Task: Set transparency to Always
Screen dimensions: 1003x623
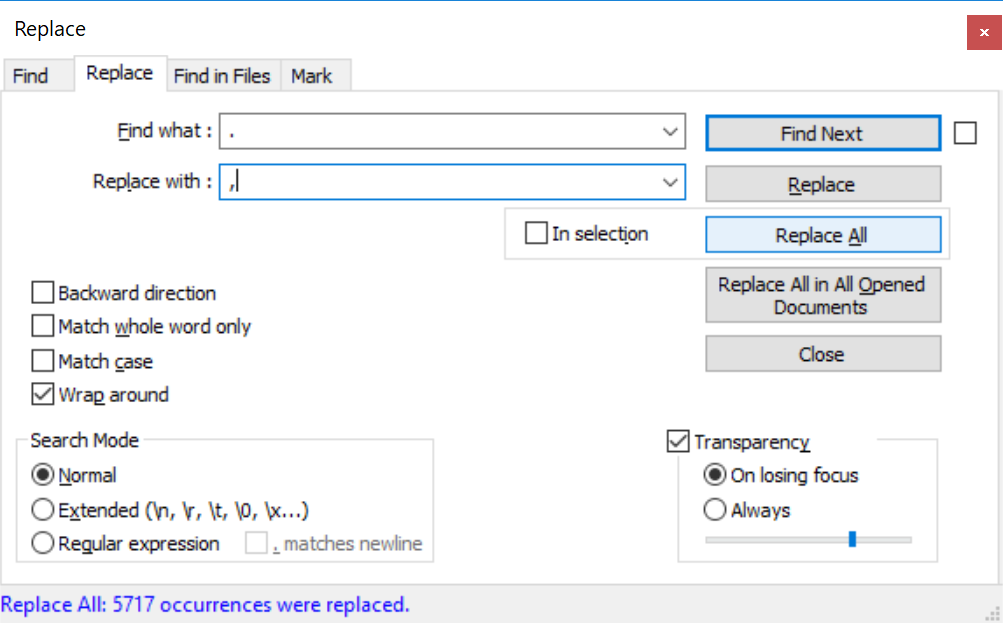Action: point(715,510)
